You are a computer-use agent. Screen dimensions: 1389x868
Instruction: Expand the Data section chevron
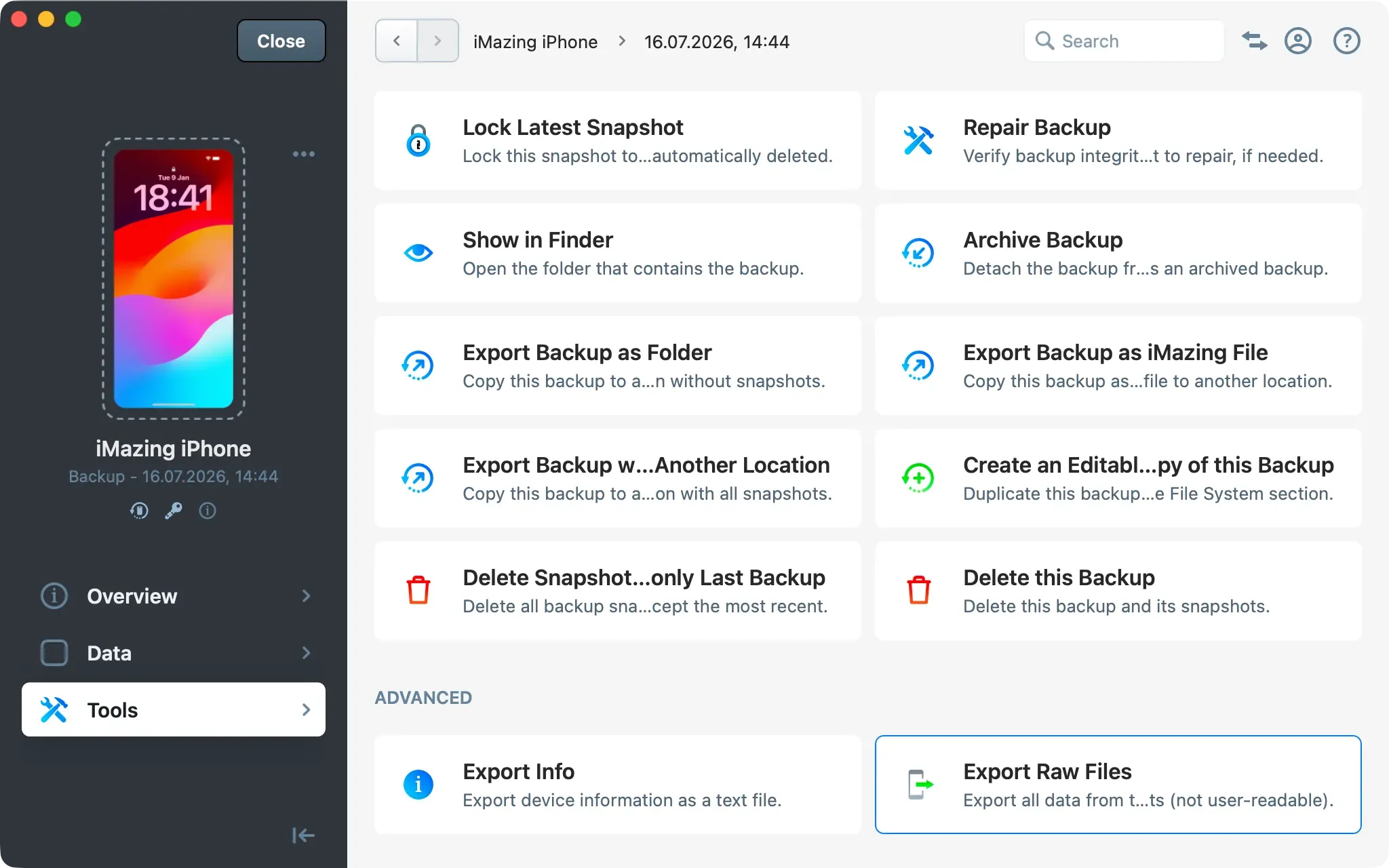(x=306, y=653)
